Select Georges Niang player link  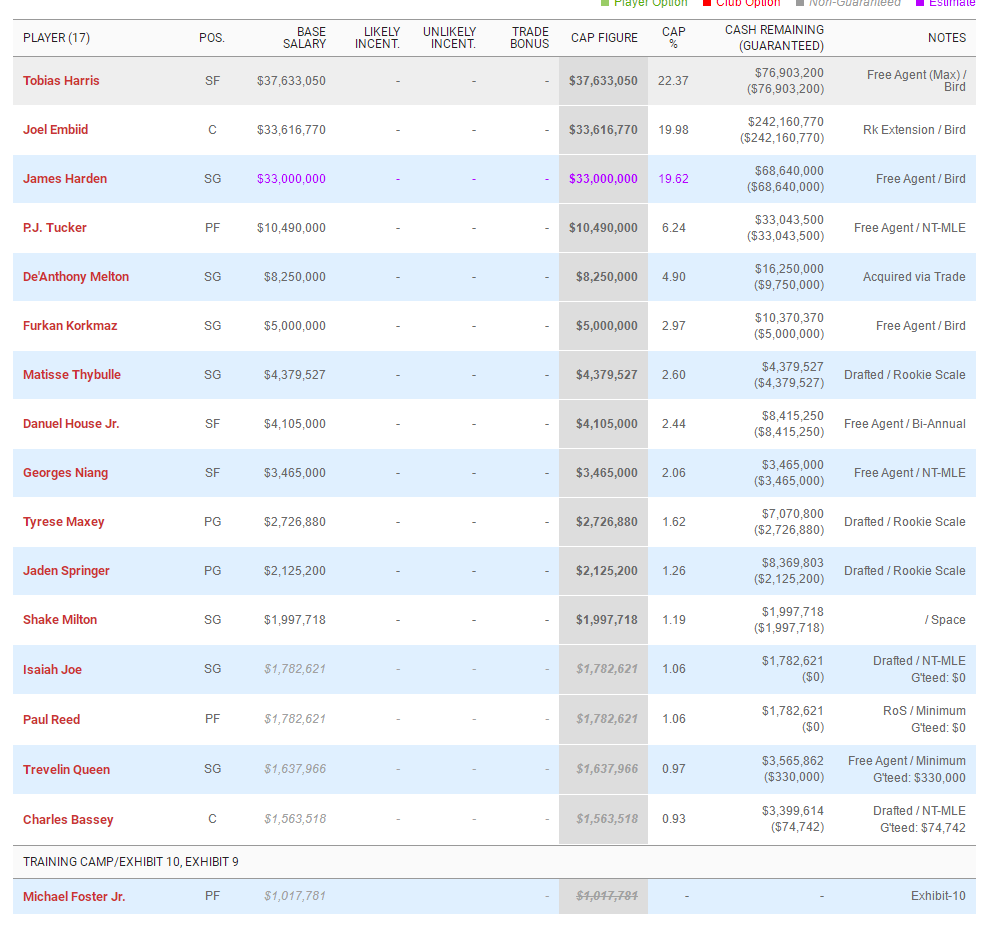(66, 473)
